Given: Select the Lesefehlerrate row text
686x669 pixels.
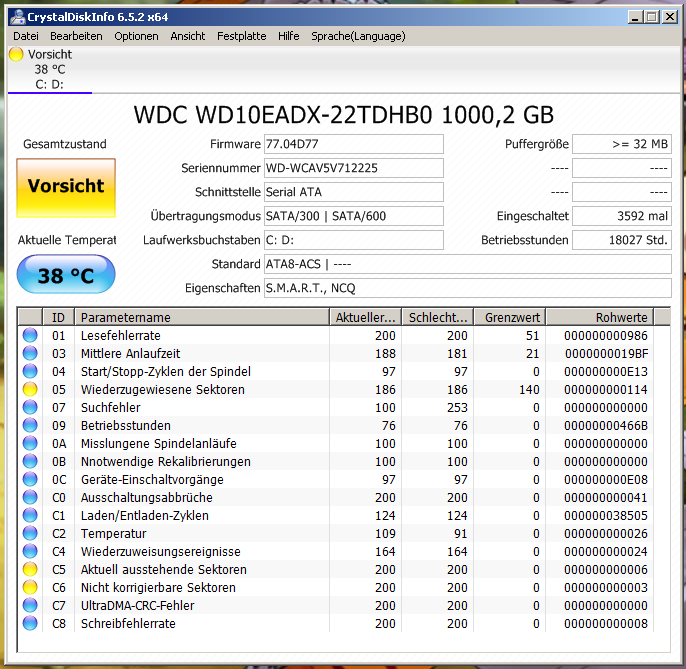Looking at the screenshot, I should click(x=121, y=336).
